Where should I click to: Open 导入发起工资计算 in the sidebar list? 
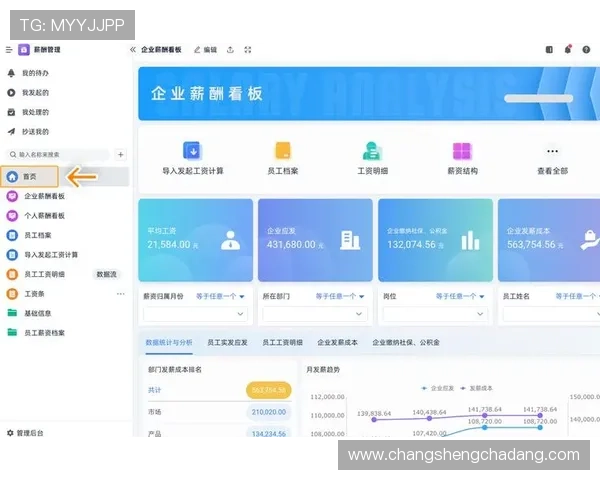pos(51,255)
